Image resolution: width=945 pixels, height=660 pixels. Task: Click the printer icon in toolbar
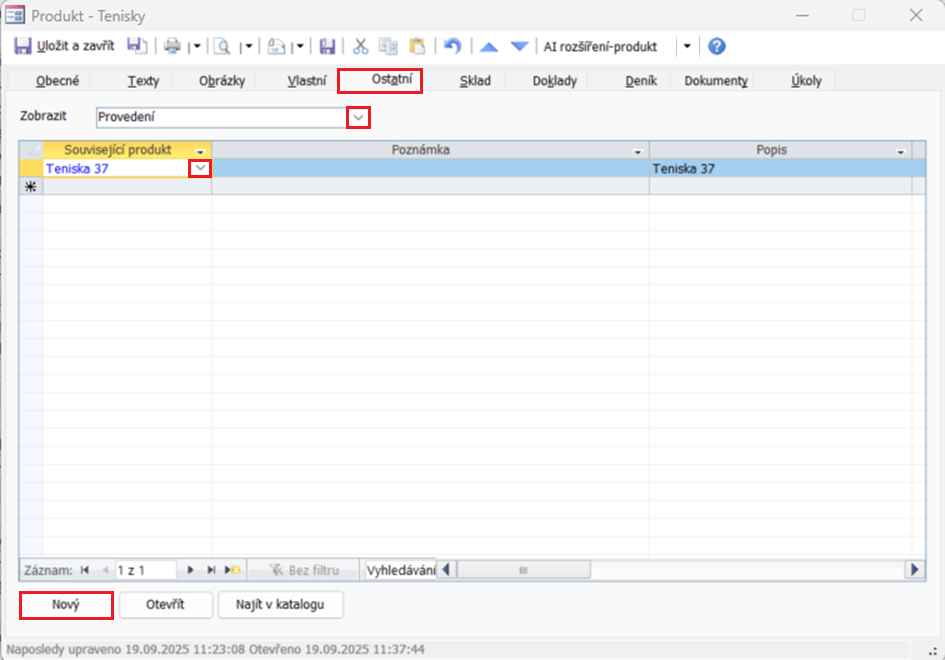(172, 46)
